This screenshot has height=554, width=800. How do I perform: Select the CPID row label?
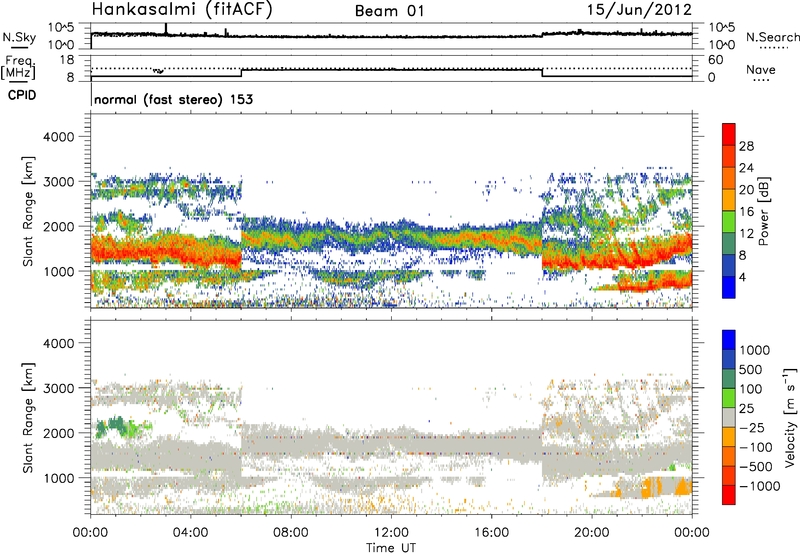click(x=22, y=95)
